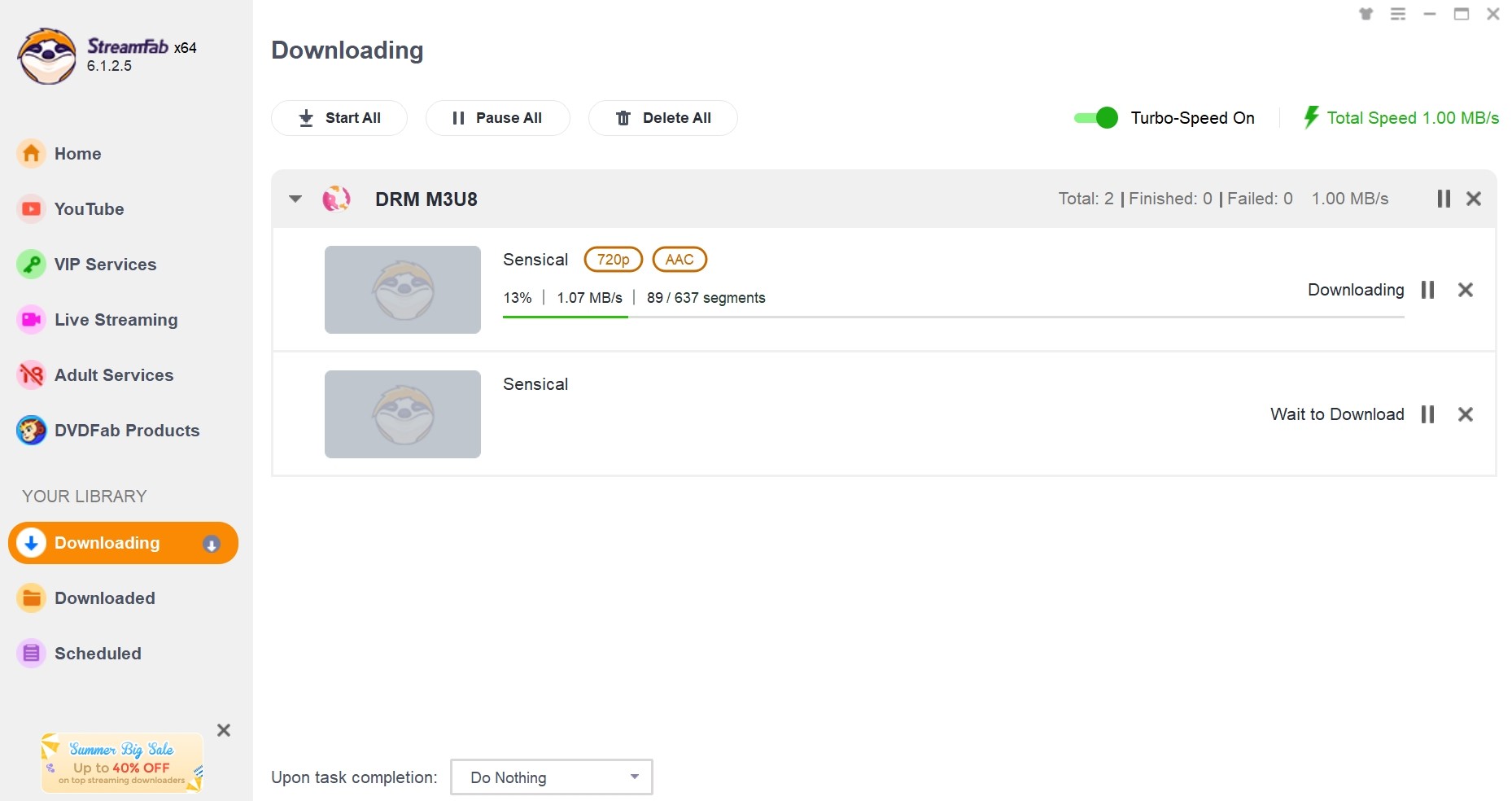Screen dimensions: 1512x801
Task: Click the Total: 2 status text
Action: [x=1086, y=199]
